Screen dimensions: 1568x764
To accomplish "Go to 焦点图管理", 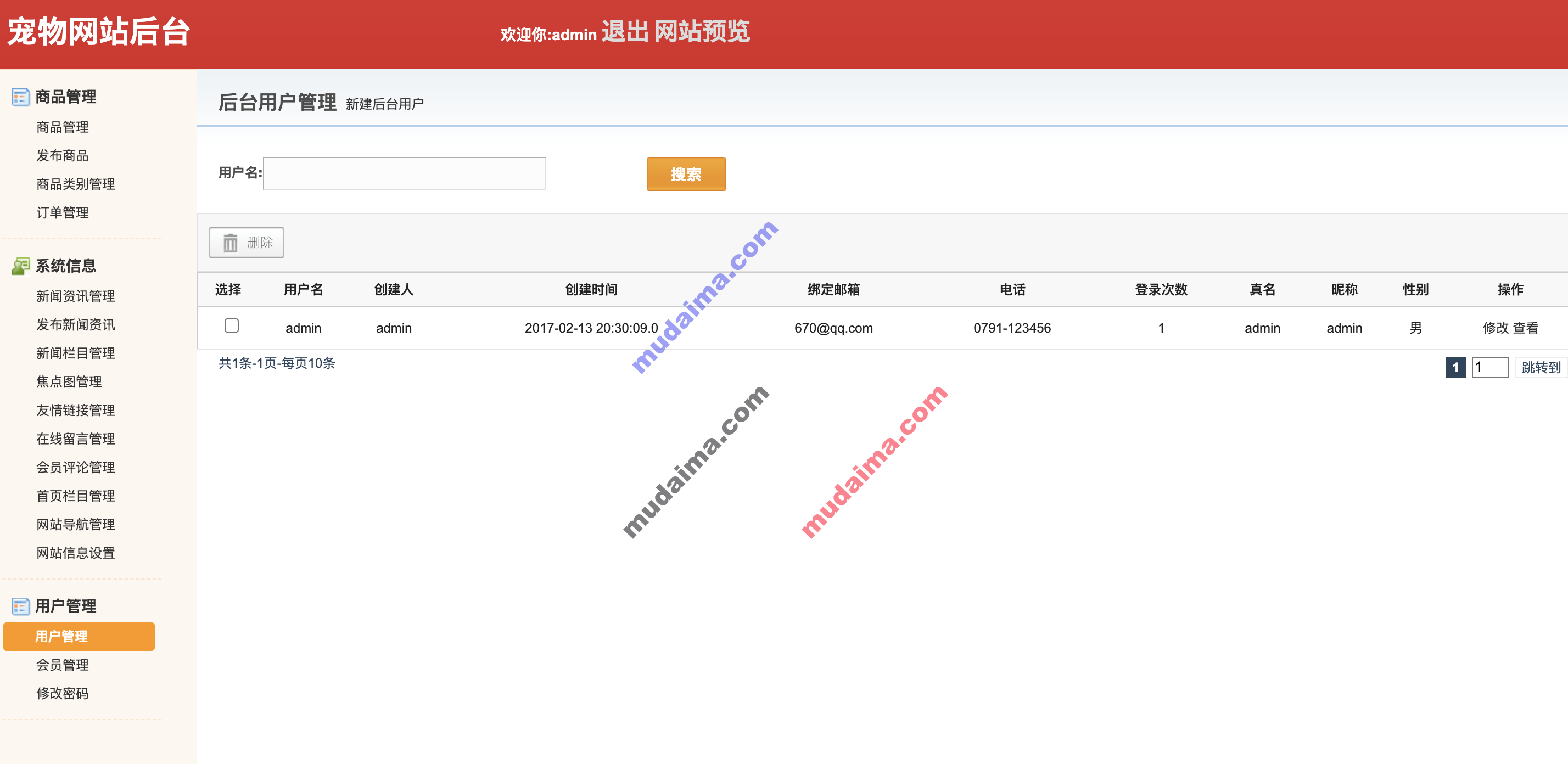I will click(x=69, y=382).
